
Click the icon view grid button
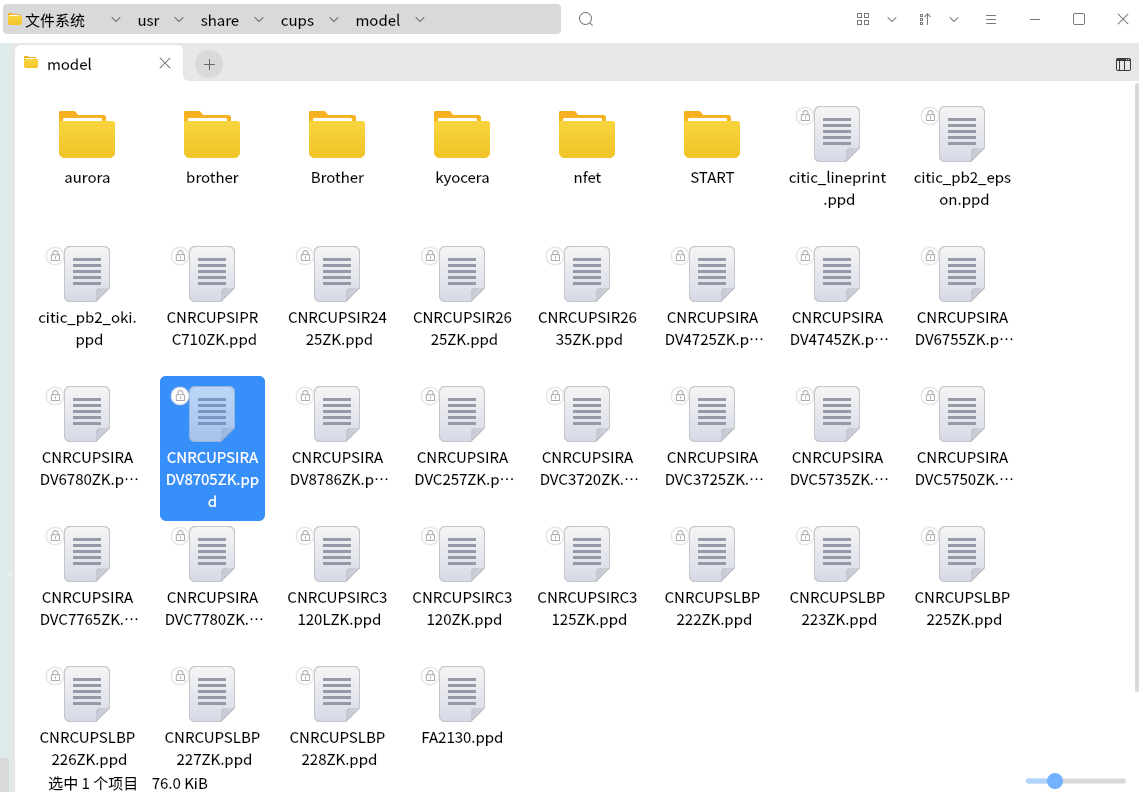tap(863, 20)
